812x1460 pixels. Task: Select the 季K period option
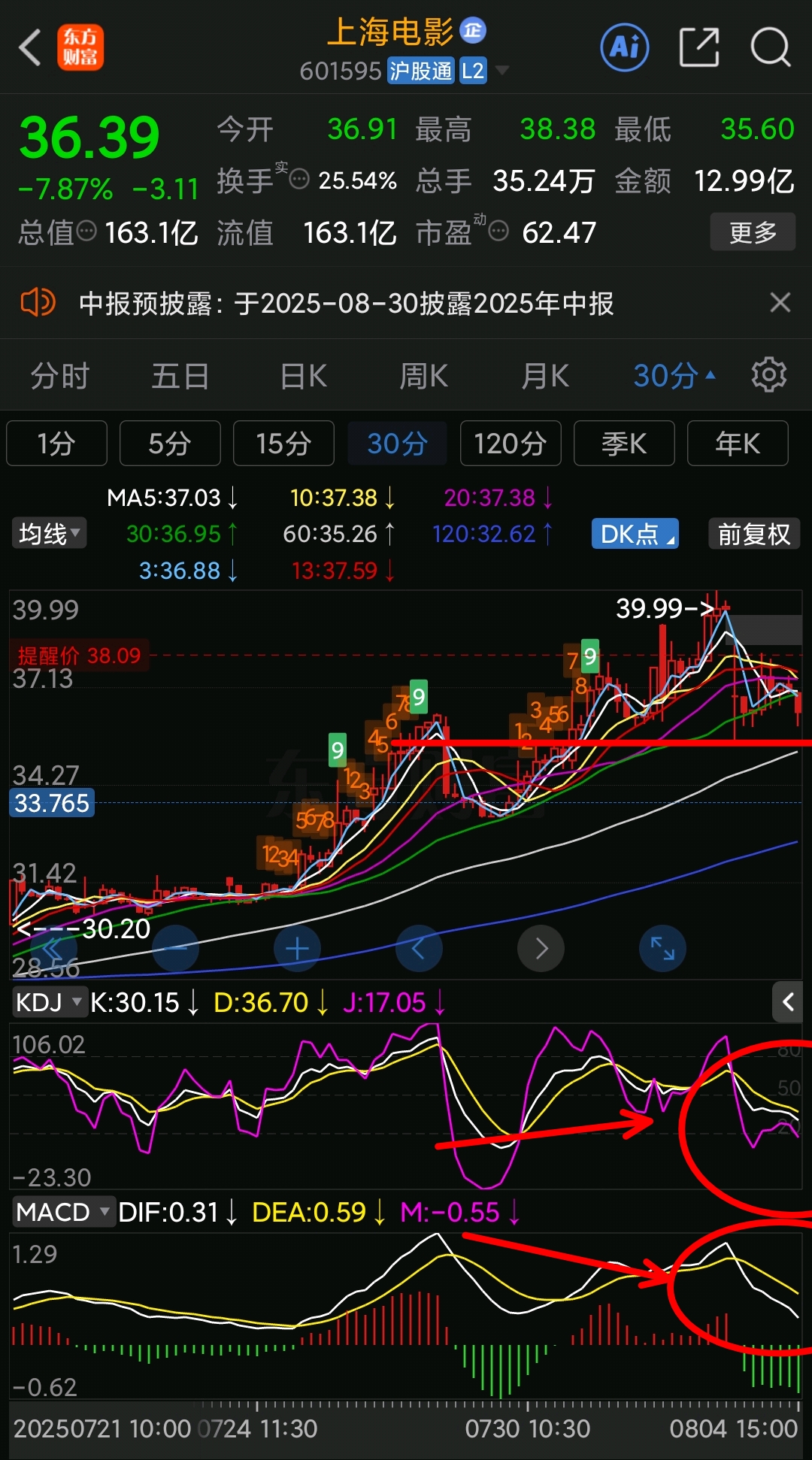point(624,444)
